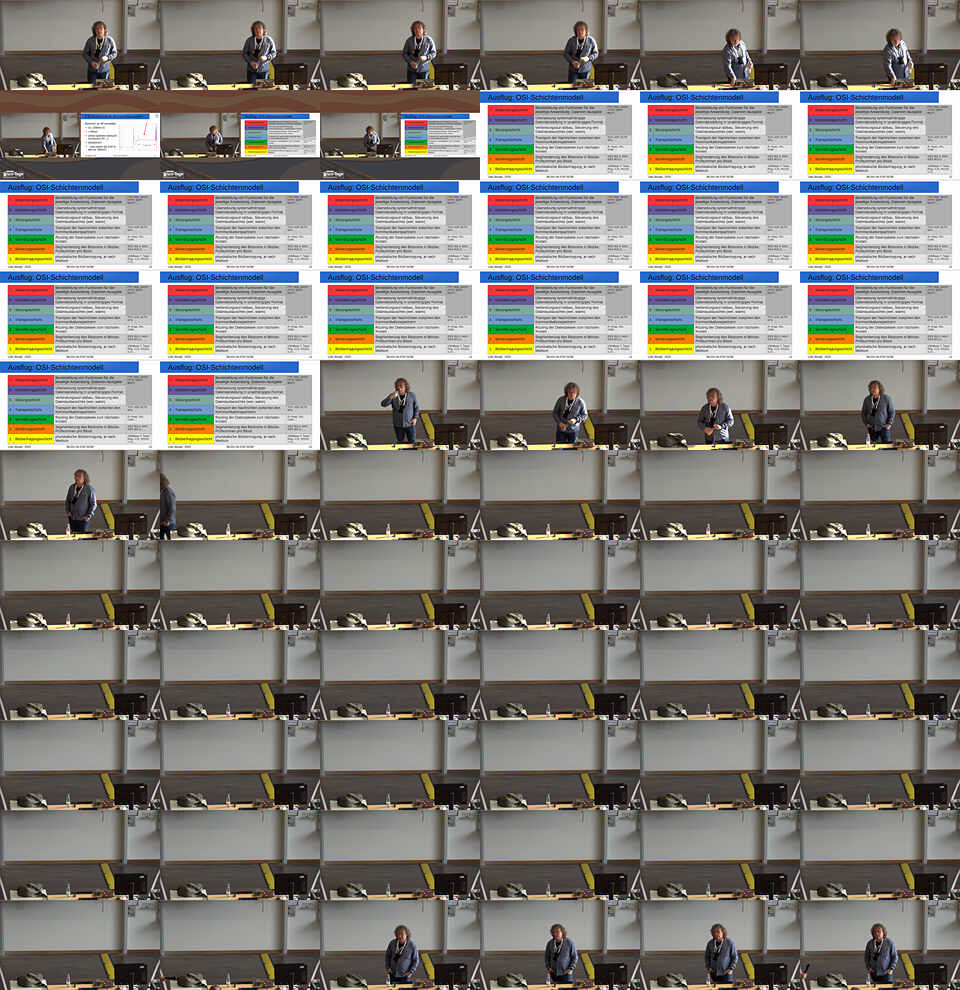Screen dimensions: 960x990
Task: Select the last full-screen OSI-Schichtenmodell slide frame
Action: click(x=240, y=405)
